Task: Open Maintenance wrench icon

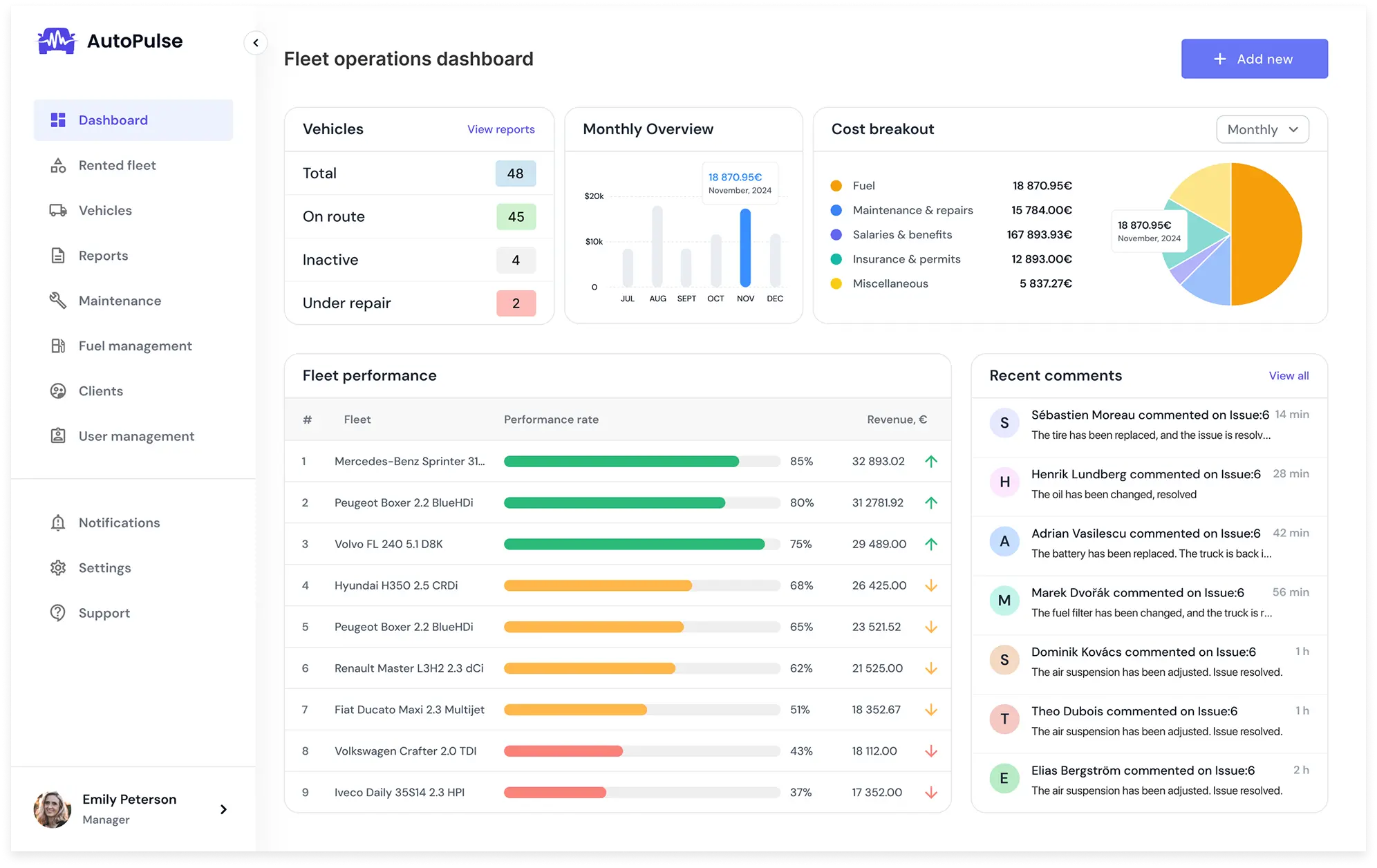Action: [58, 301]
